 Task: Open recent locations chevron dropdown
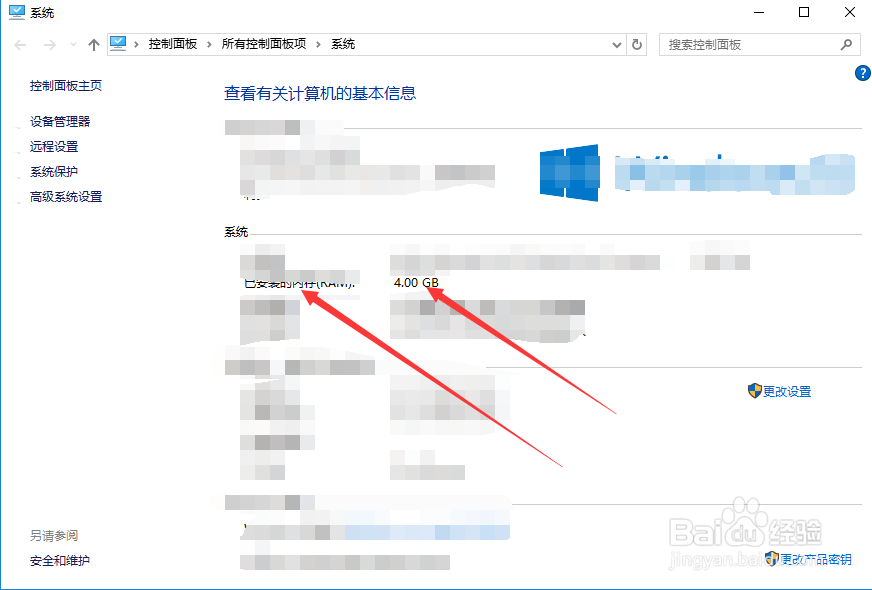pyautogui.click(x=72, y=44)
